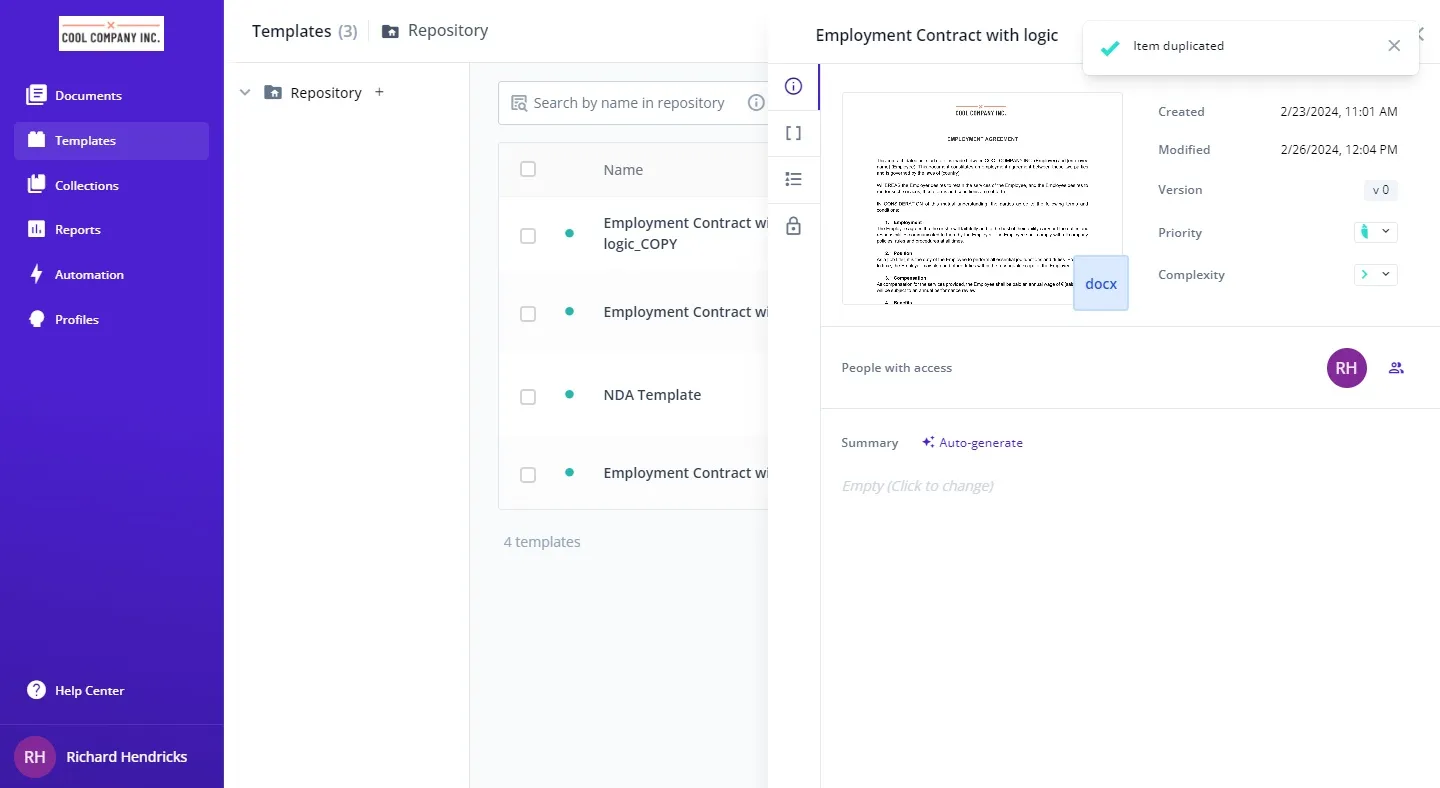Toggle the select all templates checkbox

pos(528,169)
